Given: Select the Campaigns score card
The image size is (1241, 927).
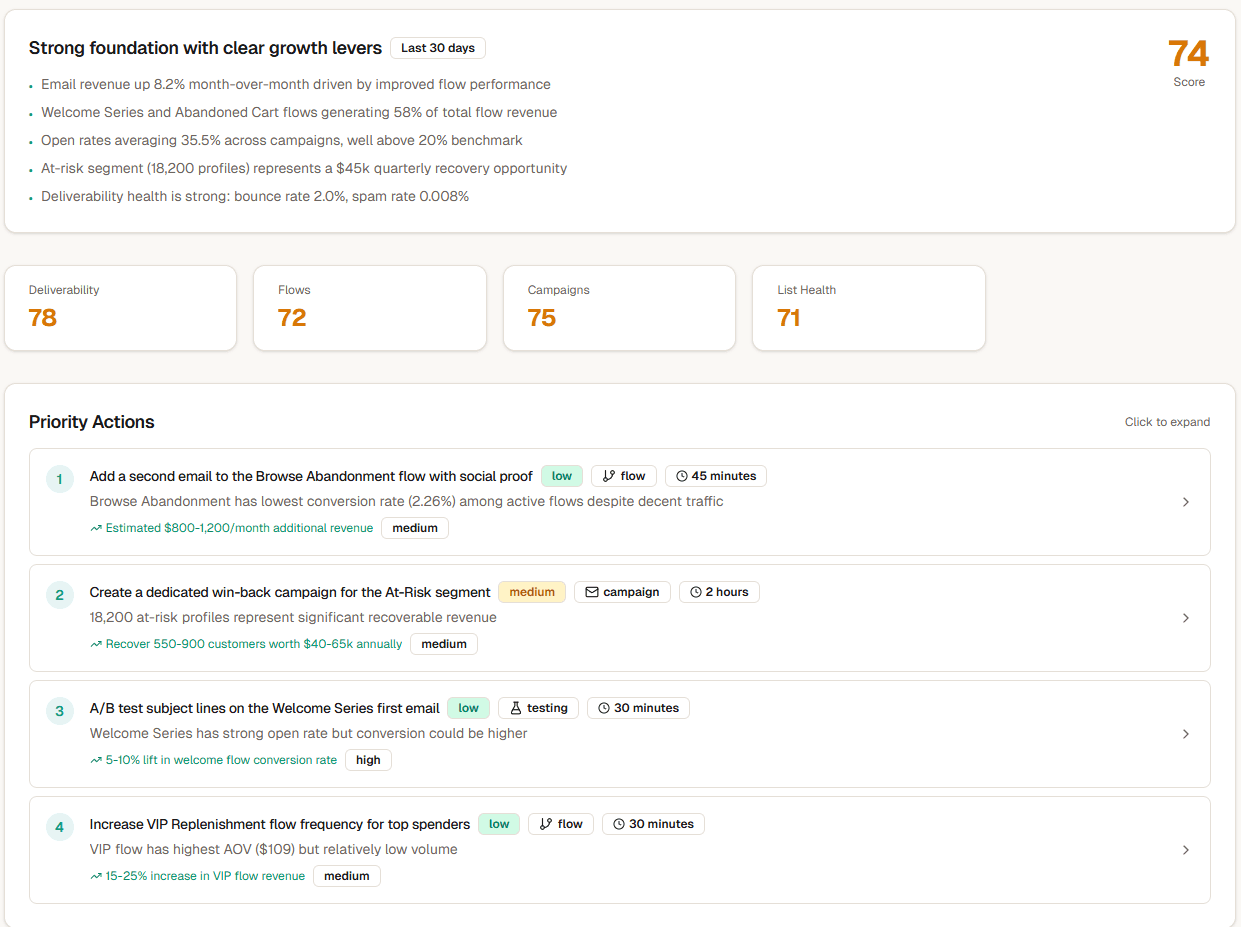Looking at the screenshot, I should [x=619, y=308].
